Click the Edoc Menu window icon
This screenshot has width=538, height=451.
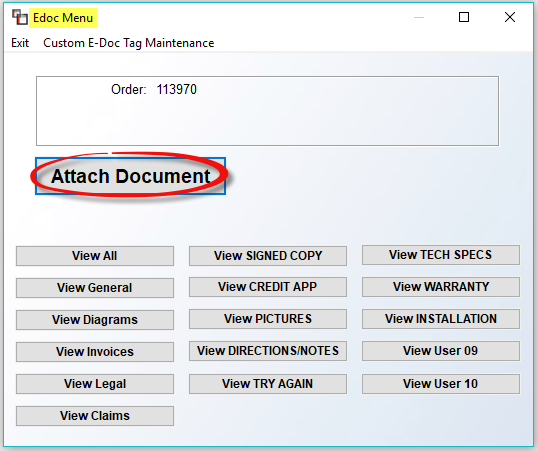tap(20, 17)
